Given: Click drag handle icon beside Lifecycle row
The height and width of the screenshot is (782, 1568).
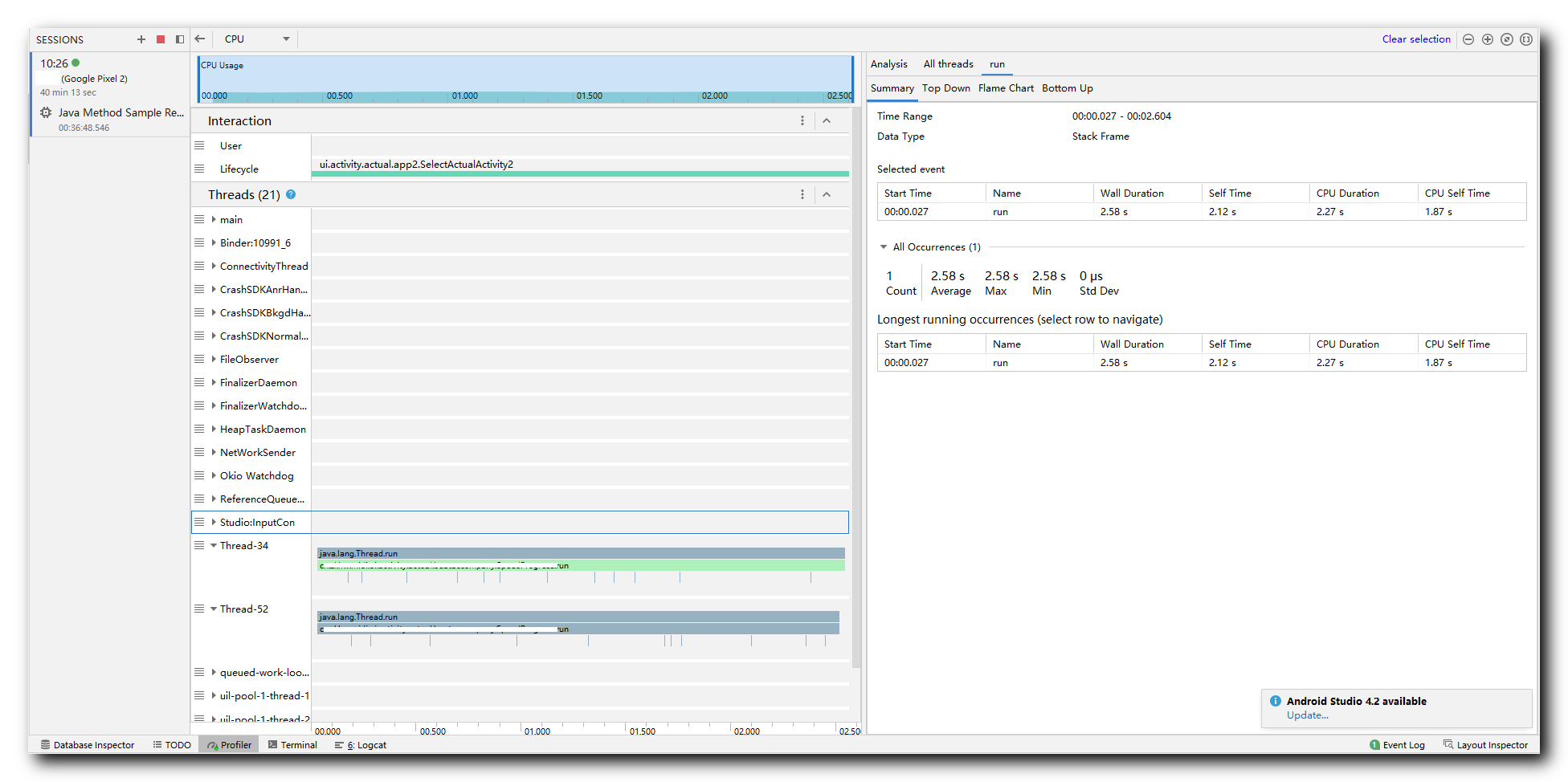Looking at the screenshot, I should click(199, 169).
